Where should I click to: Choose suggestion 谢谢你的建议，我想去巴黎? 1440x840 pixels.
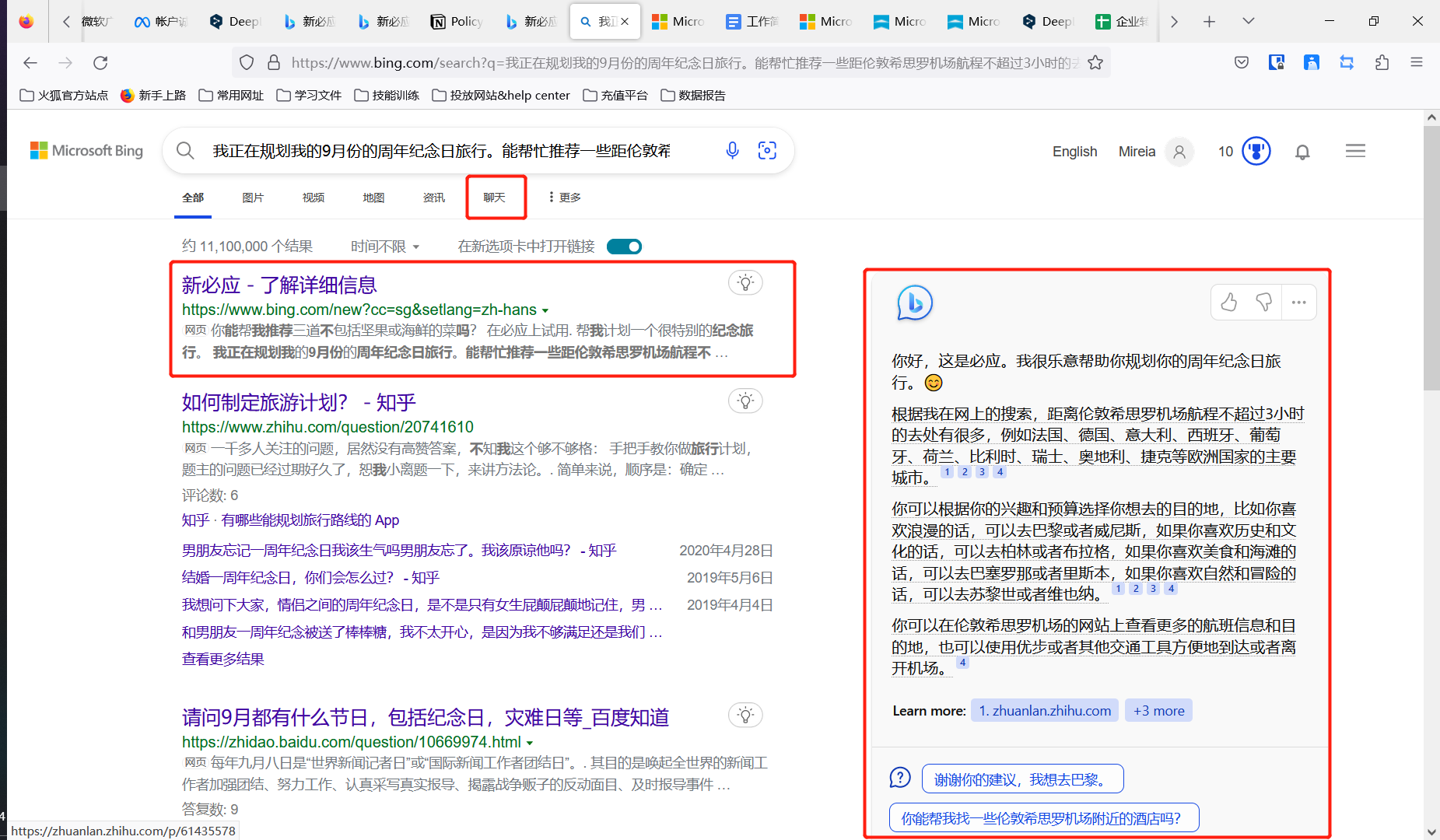coord(1022,779)
